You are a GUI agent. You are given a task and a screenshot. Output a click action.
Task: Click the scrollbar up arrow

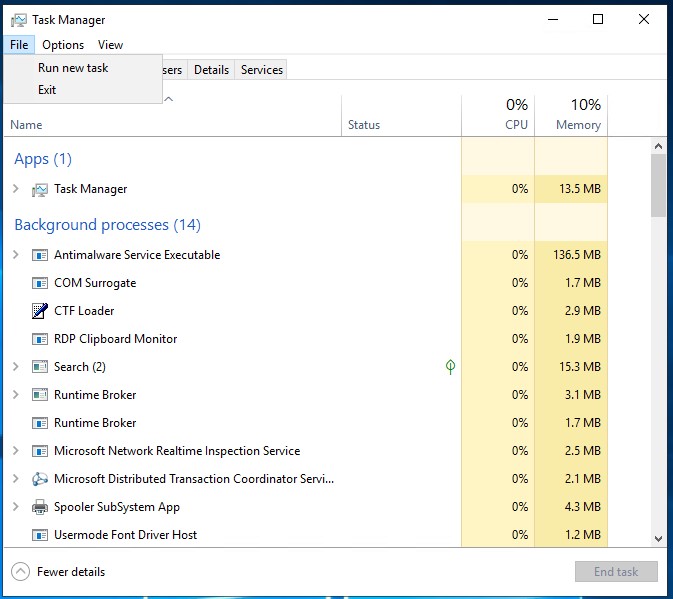click(658, 146)
